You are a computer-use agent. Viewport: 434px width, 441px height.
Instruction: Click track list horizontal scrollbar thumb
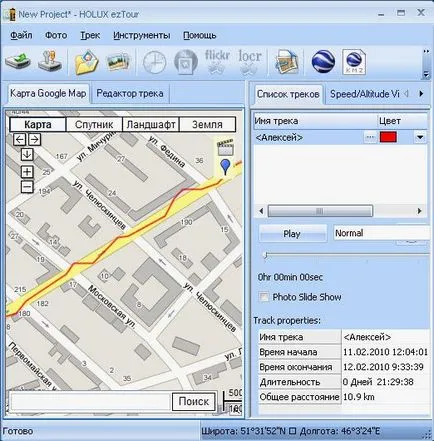(320, 211)
